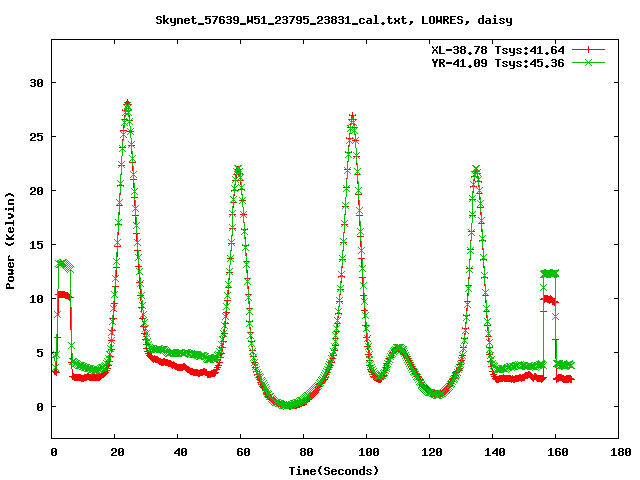
Task: Click the green calibration plateau near 158 seconds
Action: tap(549, 273)
